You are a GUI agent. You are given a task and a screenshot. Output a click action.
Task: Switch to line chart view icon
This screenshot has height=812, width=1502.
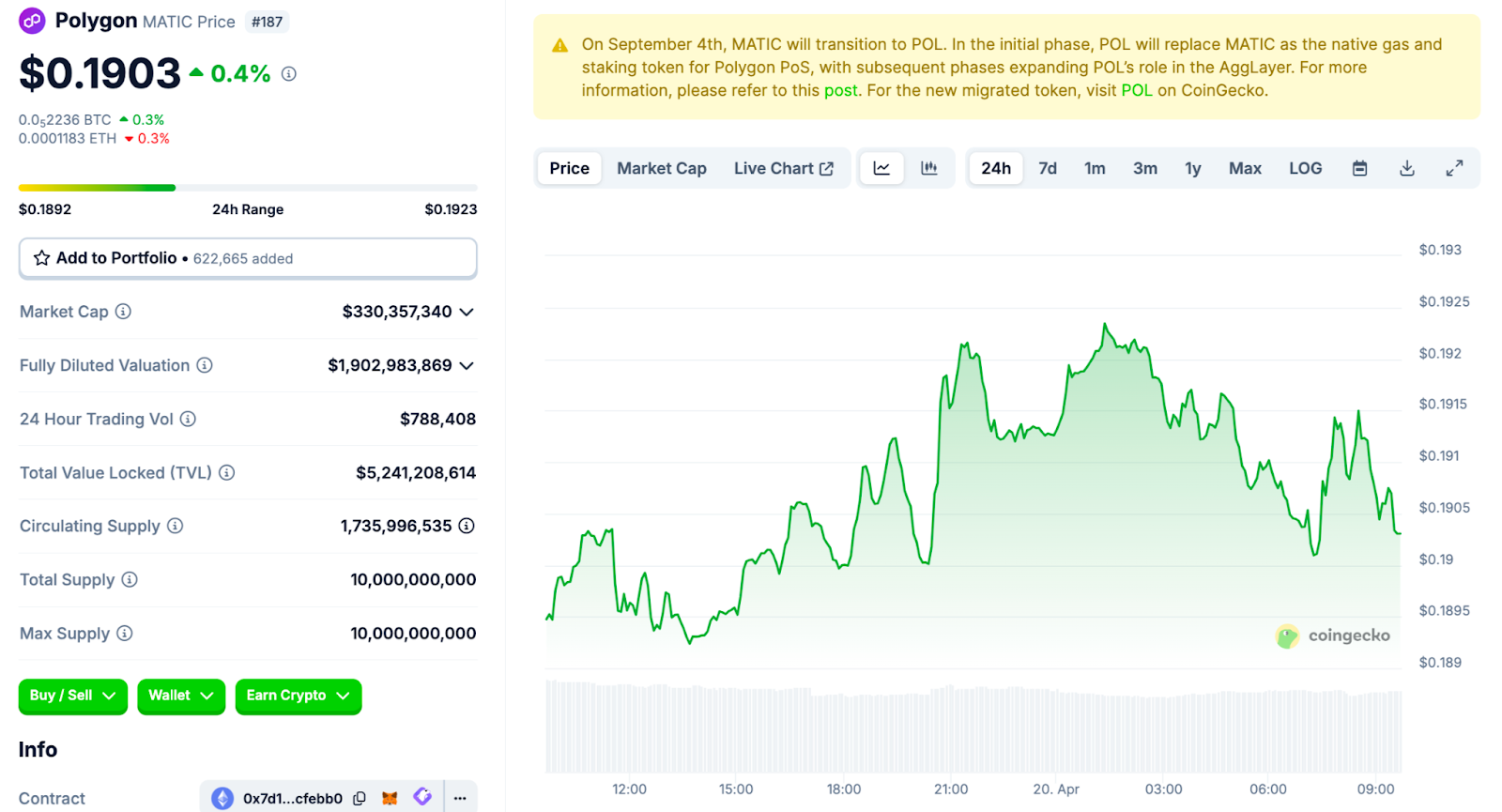(x=881, y=168)
